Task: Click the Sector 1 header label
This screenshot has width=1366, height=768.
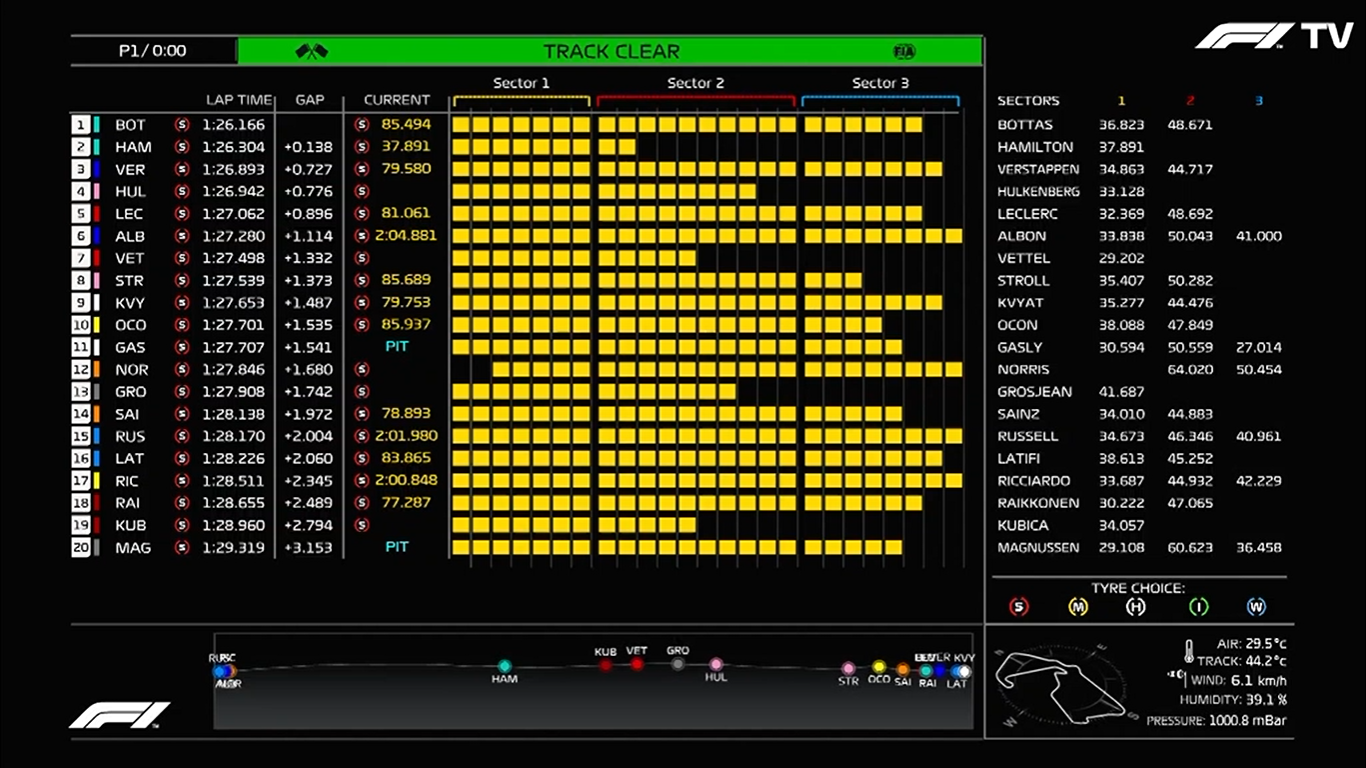Action: coord(521,83)
